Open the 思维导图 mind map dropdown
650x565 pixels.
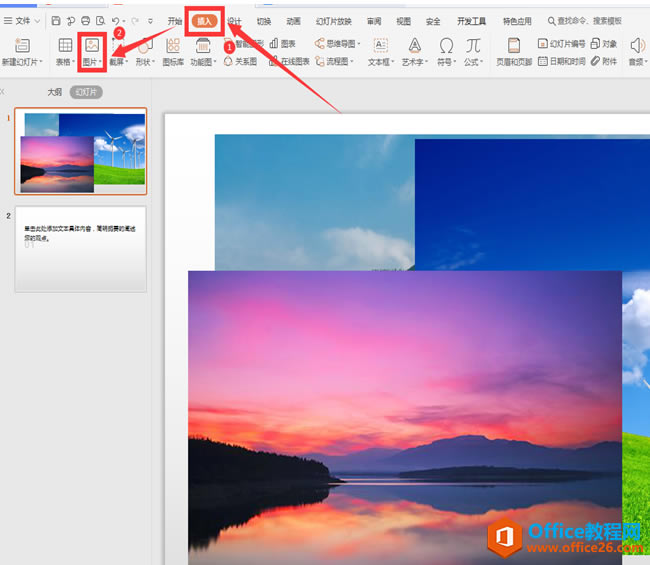pos(337,44)
